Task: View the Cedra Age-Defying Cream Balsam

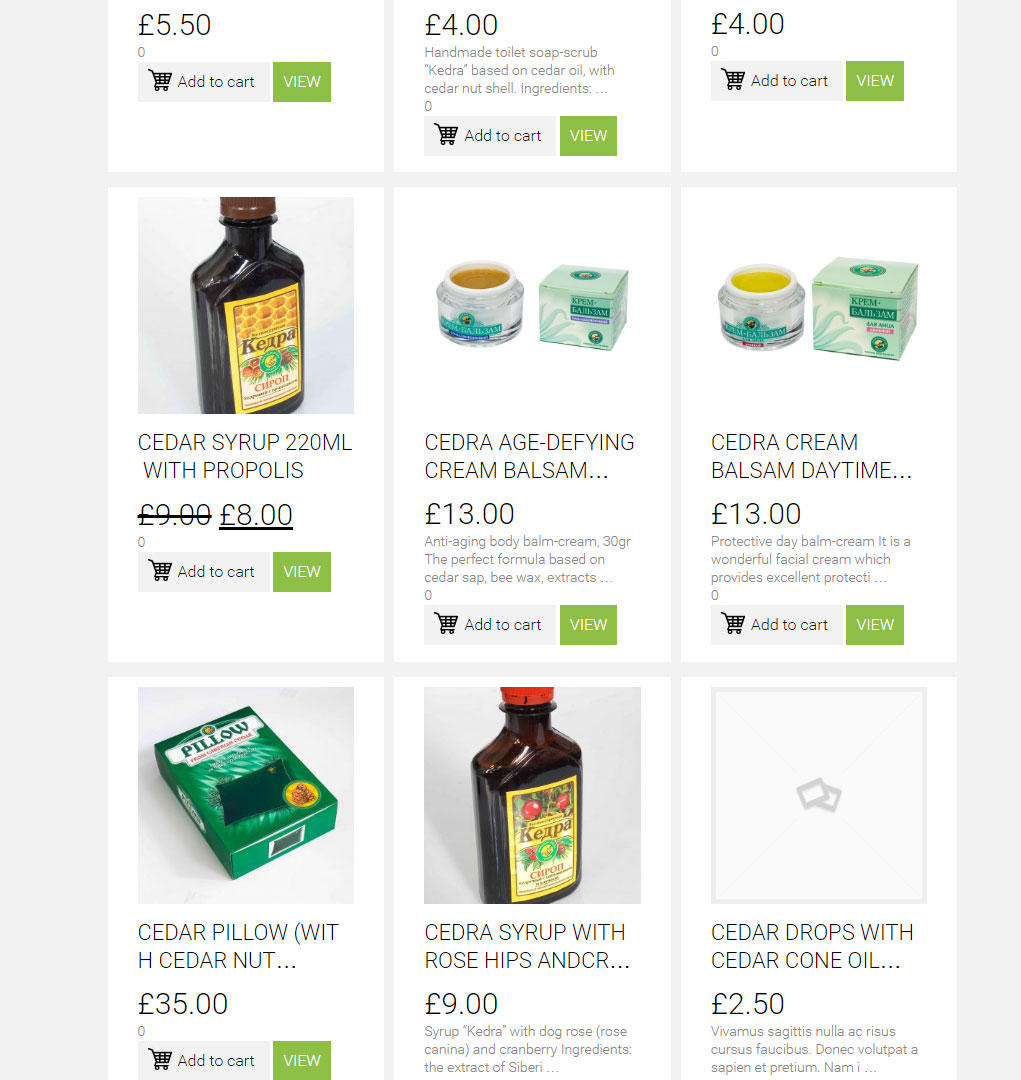Action: pyautogui.click(x=588, y=625)
